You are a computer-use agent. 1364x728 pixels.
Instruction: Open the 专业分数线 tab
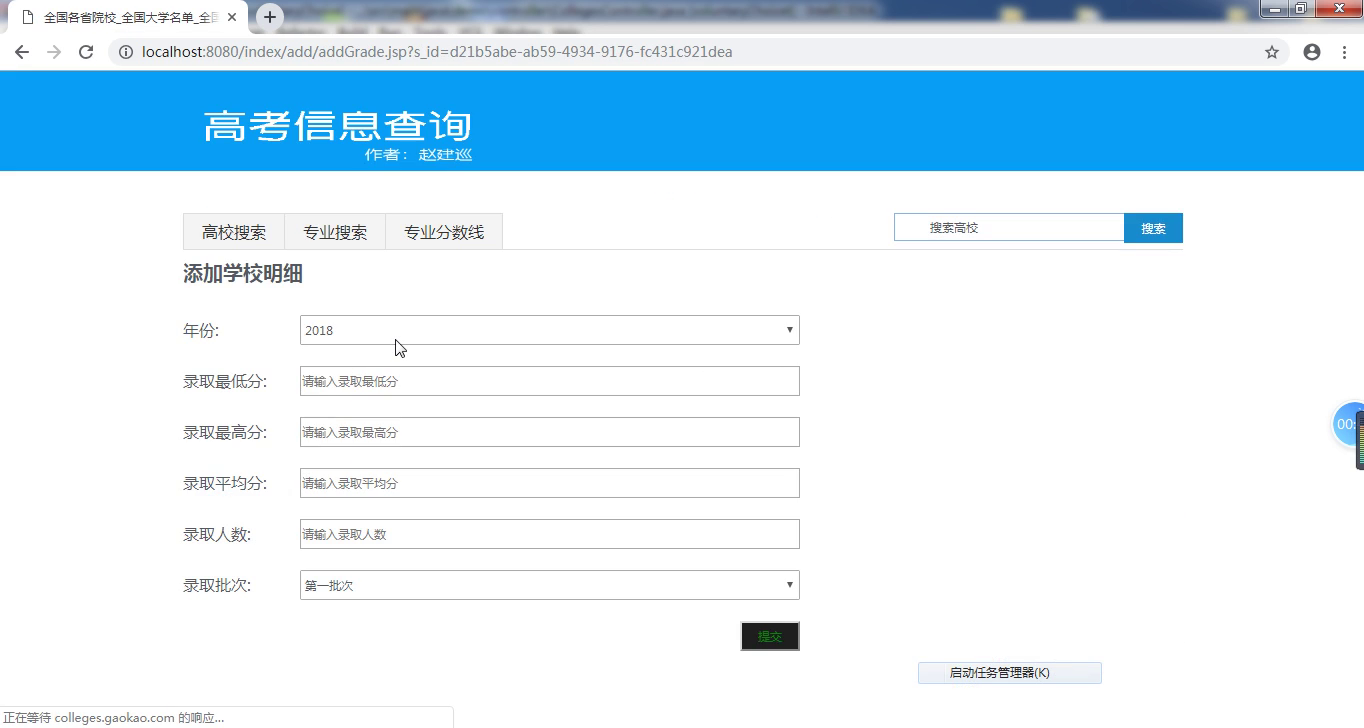pyautogui.click(x=444, y=232)
